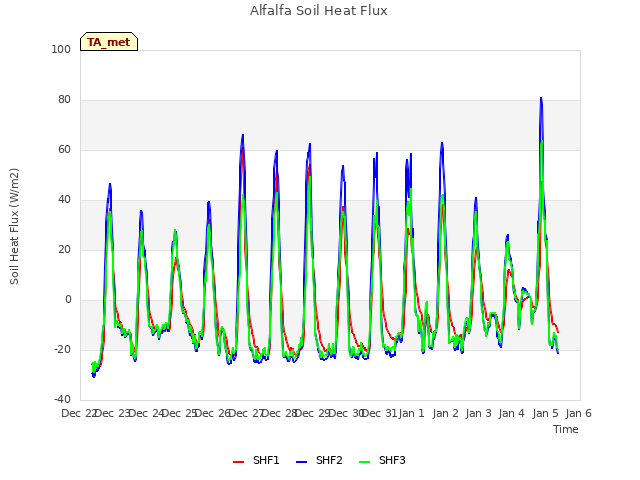Click the x-axis label Jan 4
The width and height of the screenshot is (640, 480).
coord(511,413)
